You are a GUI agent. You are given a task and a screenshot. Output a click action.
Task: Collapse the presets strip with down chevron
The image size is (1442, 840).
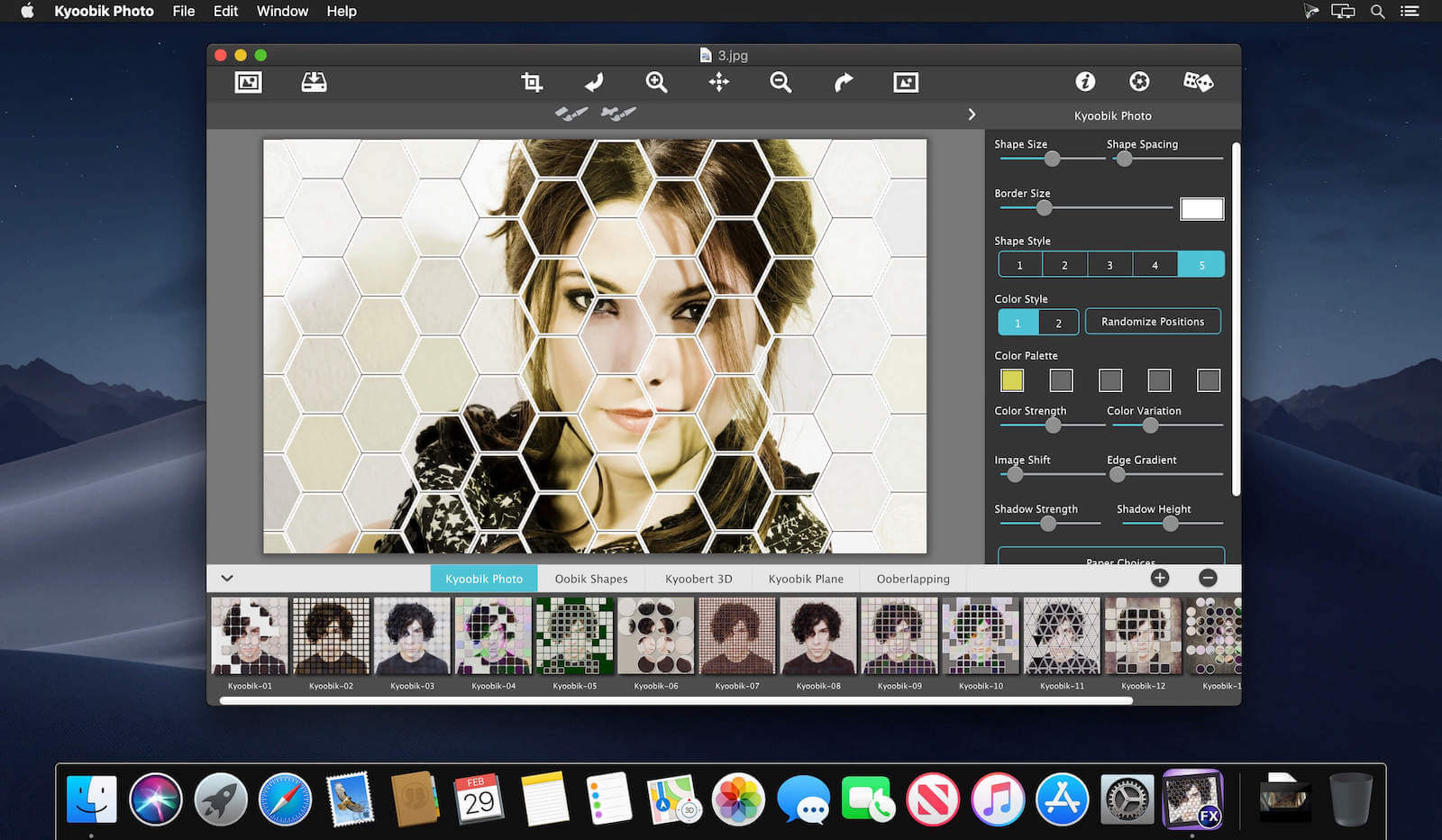point(227,579)
